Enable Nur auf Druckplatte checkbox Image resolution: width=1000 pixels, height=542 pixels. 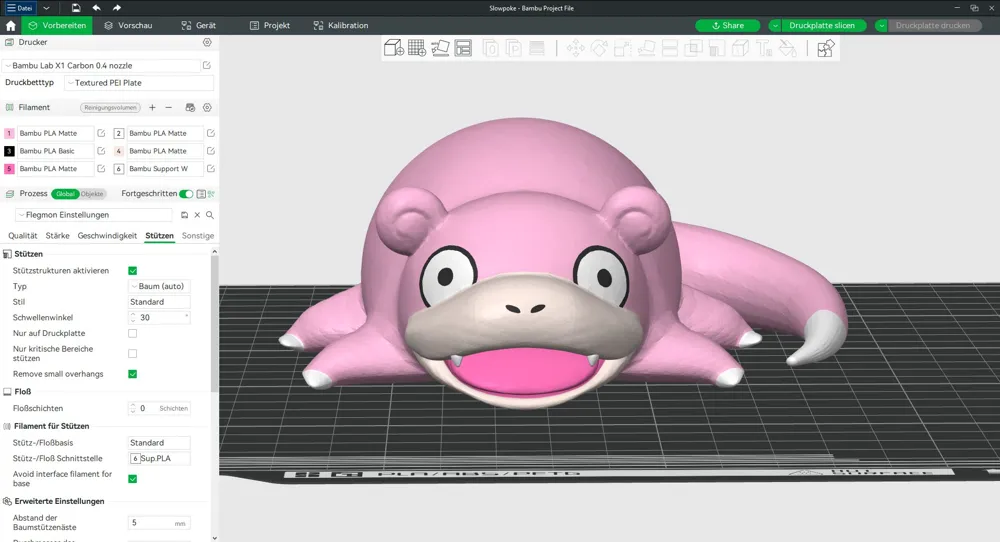[133, 333]
